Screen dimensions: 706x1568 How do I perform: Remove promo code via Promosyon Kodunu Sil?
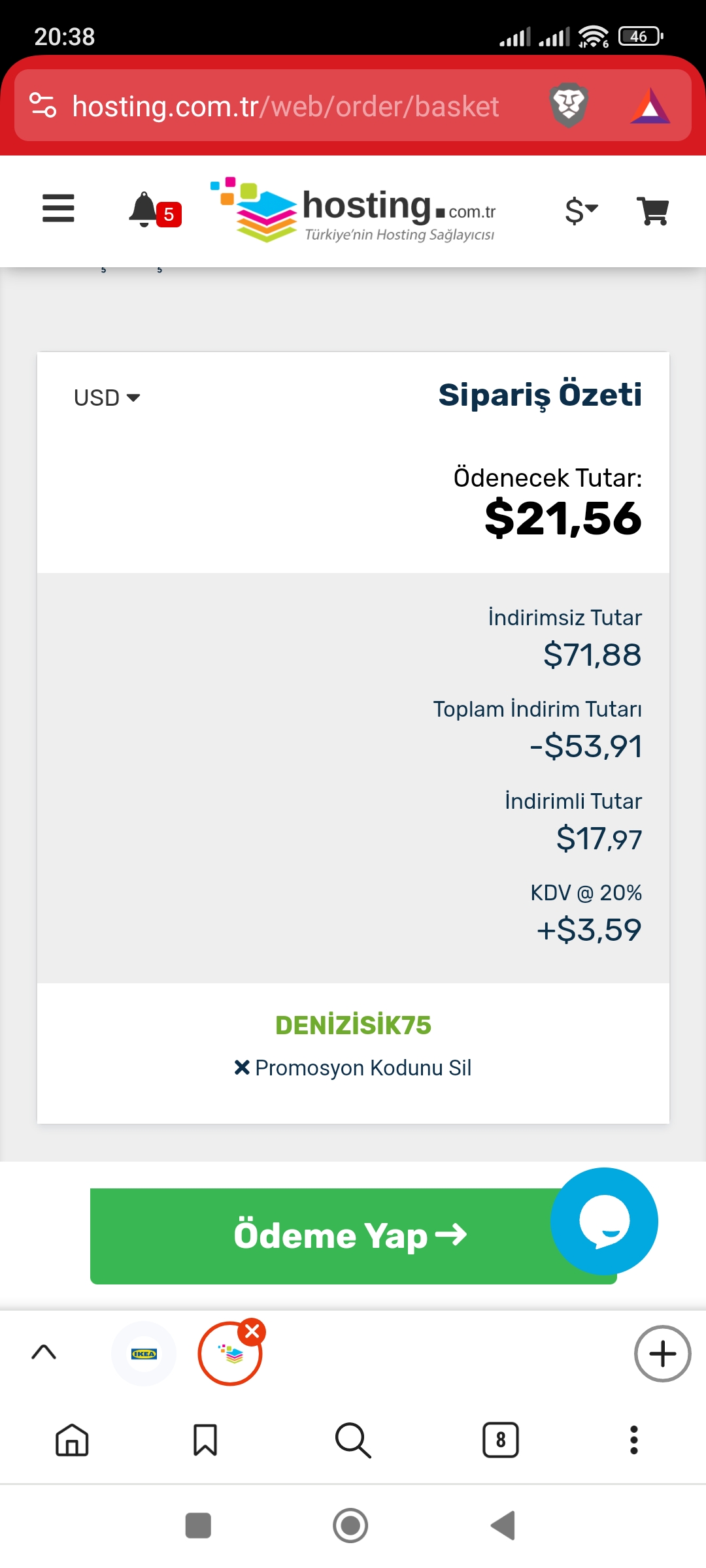(x=353, y=1068)
